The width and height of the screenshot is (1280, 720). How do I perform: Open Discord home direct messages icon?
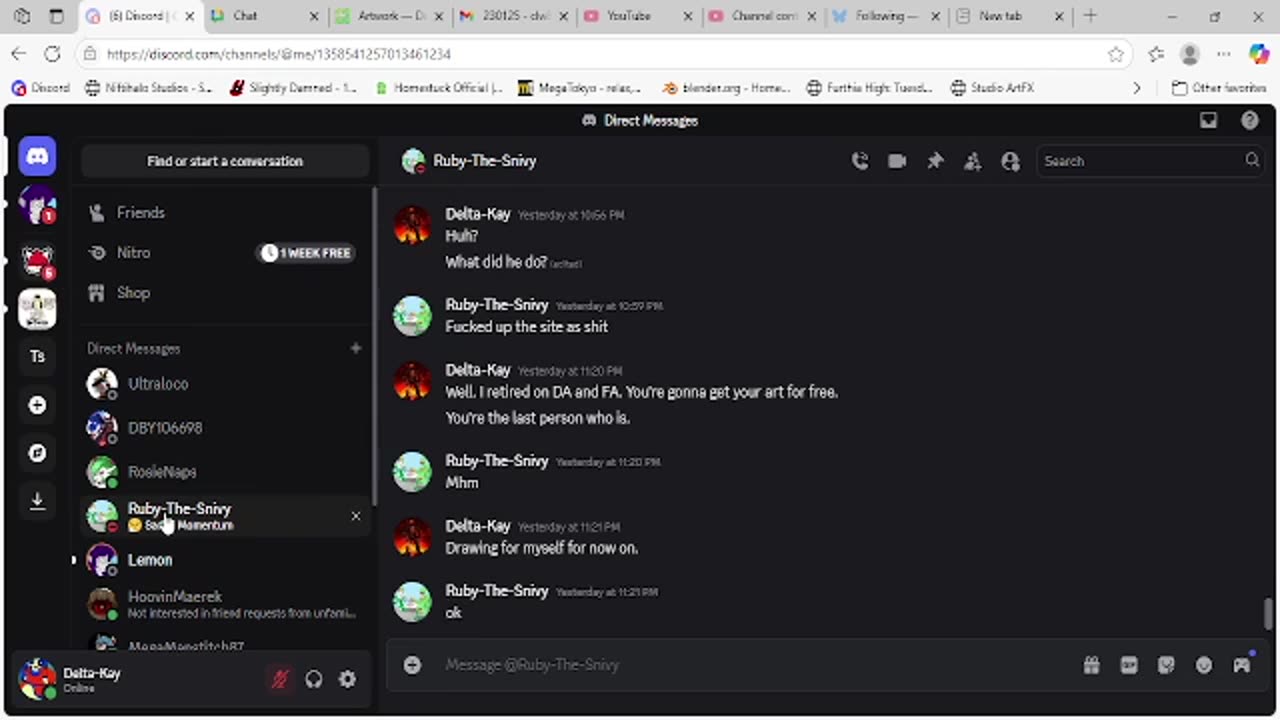click(37, 156)
